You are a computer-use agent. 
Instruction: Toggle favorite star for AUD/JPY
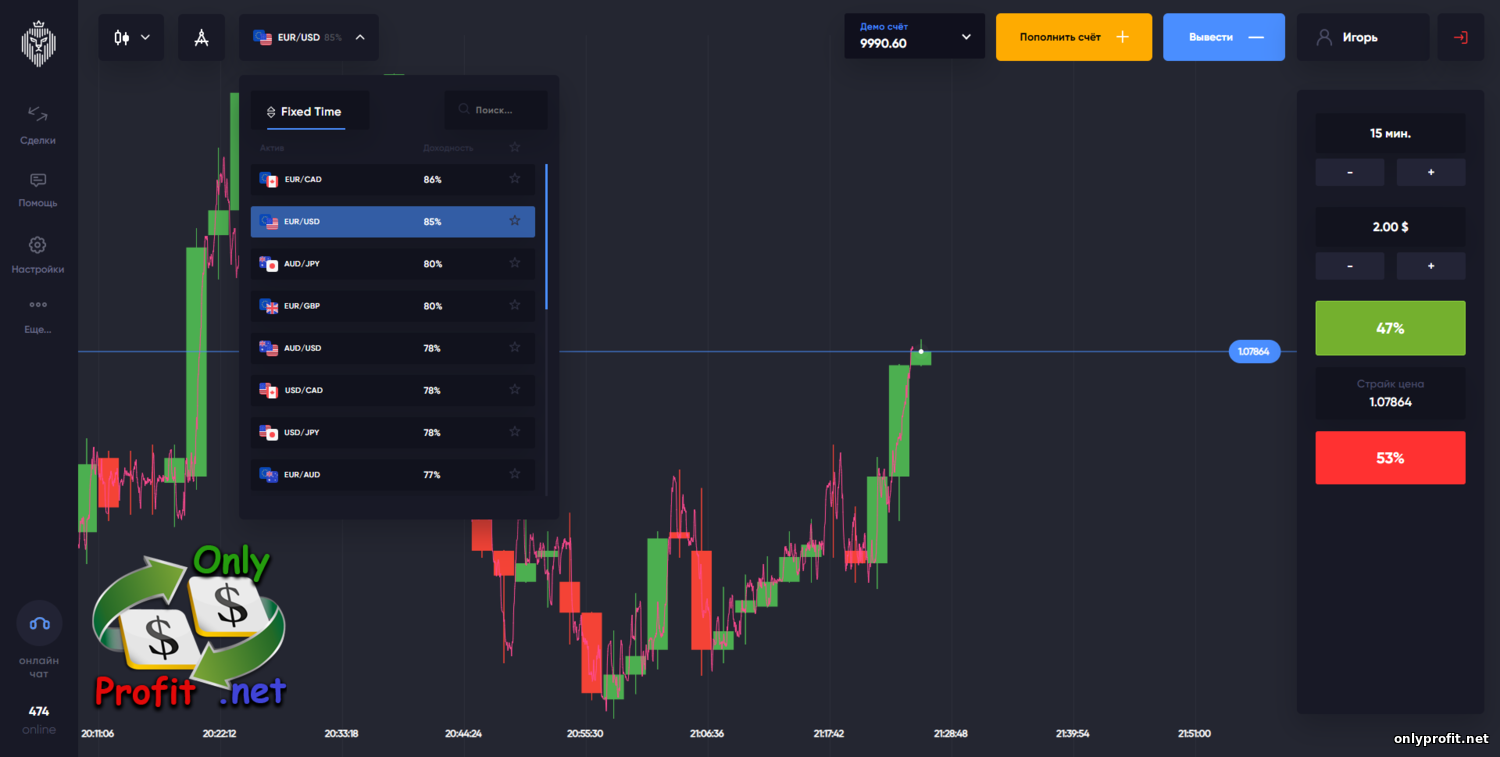pyautogui.click(x=515, y=263)
